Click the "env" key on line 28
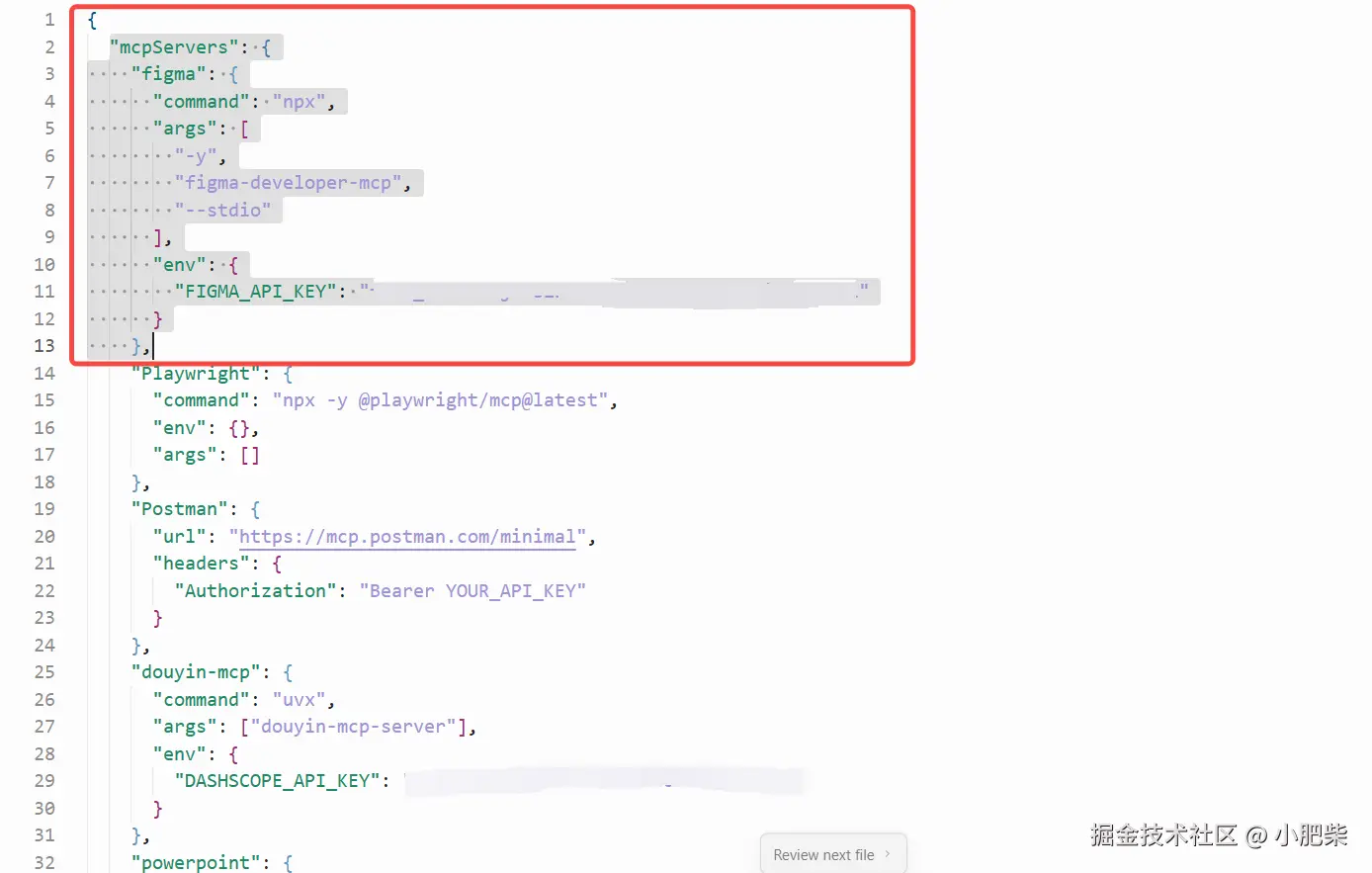The image size is (1372, 873). (179, 754)
